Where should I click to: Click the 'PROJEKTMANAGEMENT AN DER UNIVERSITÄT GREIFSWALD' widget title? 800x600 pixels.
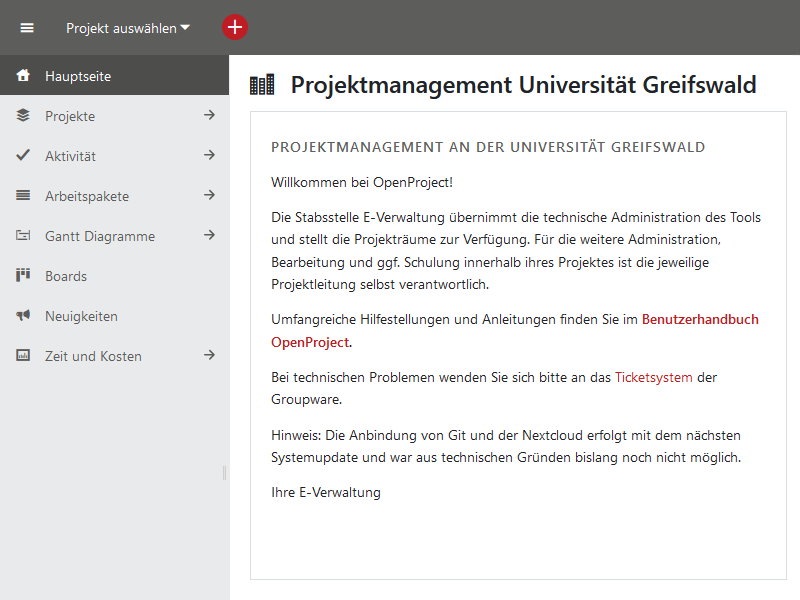pyautogui.click(x=488, y=147)
